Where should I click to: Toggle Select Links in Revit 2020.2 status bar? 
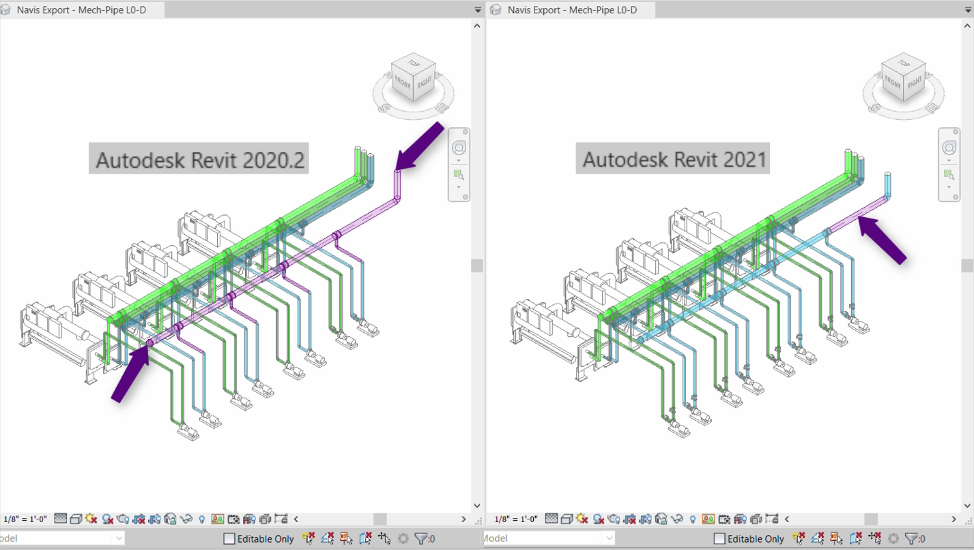(x=308, y=538)
